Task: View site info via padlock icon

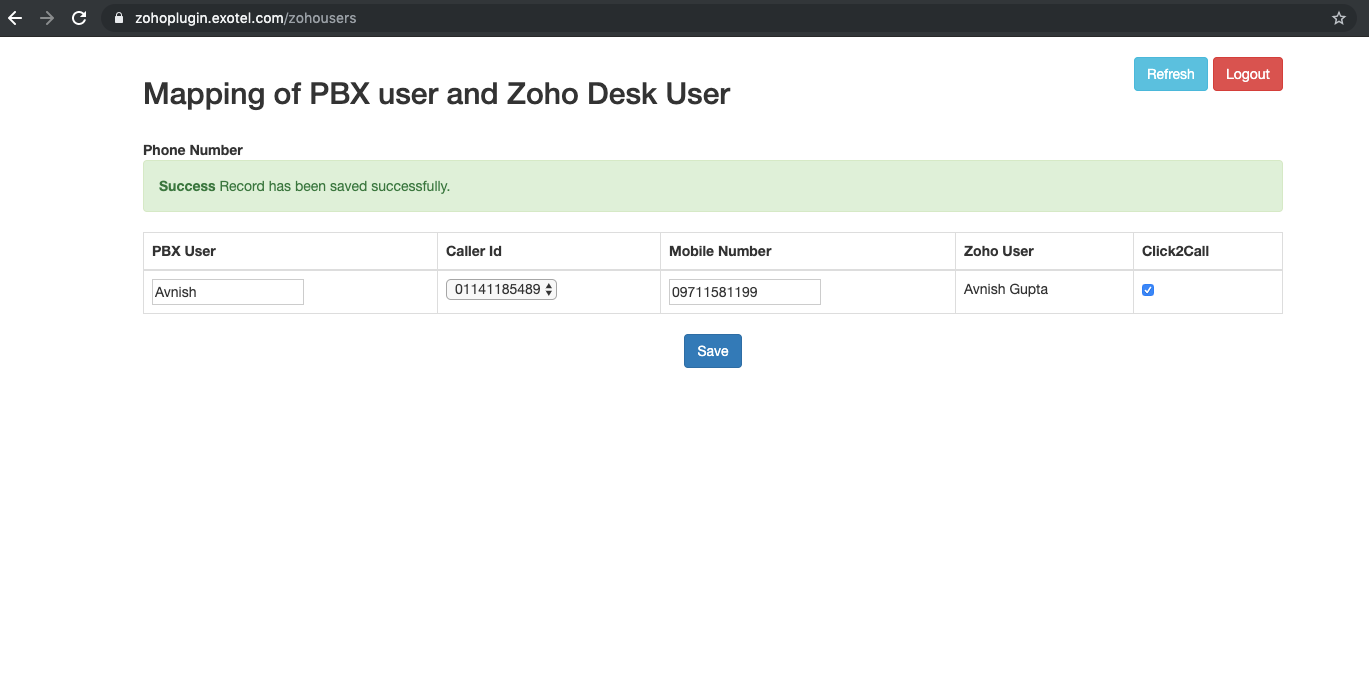Action: [x=119, y=18]
